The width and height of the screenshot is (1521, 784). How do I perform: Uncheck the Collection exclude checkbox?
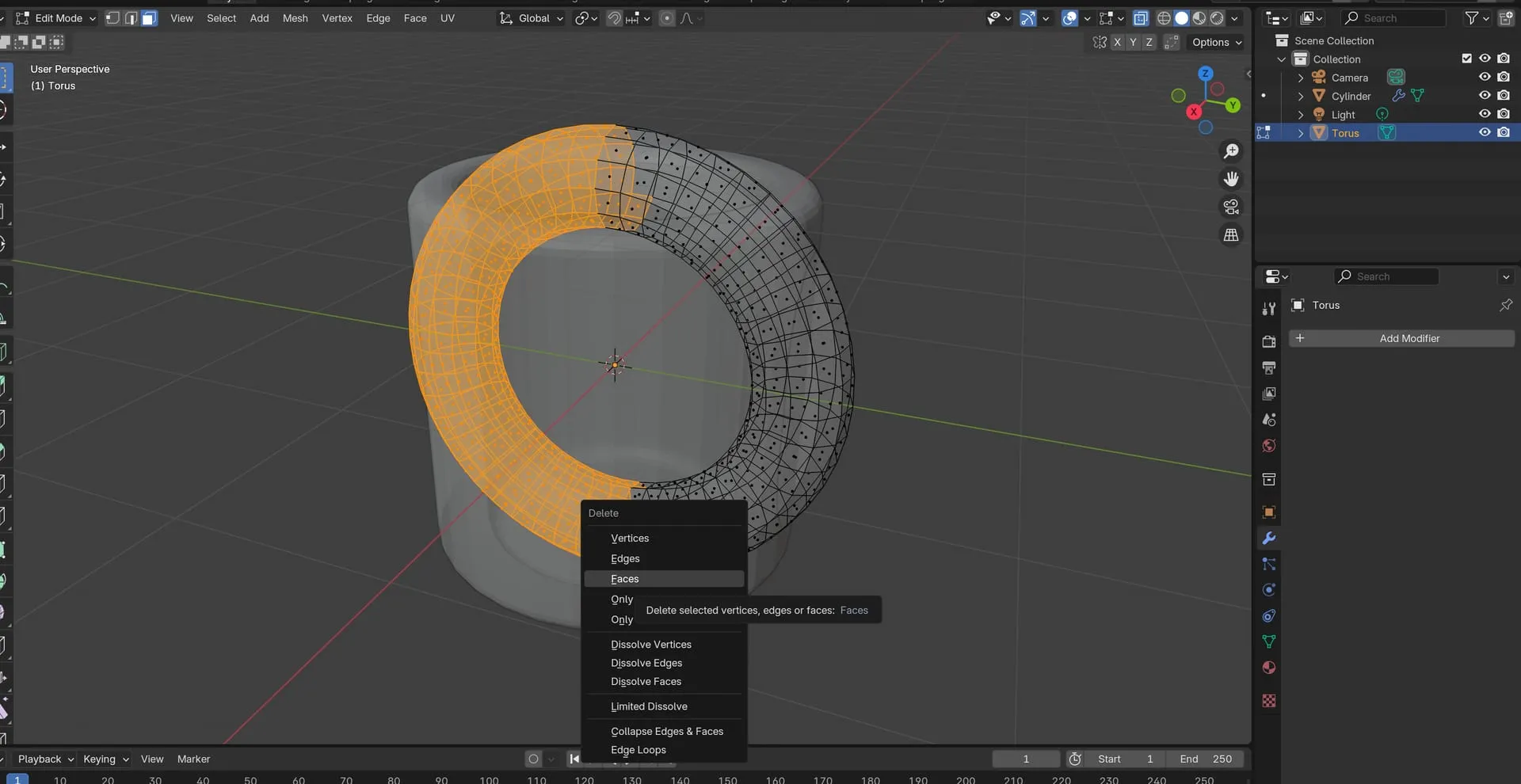pos(1466,59)
